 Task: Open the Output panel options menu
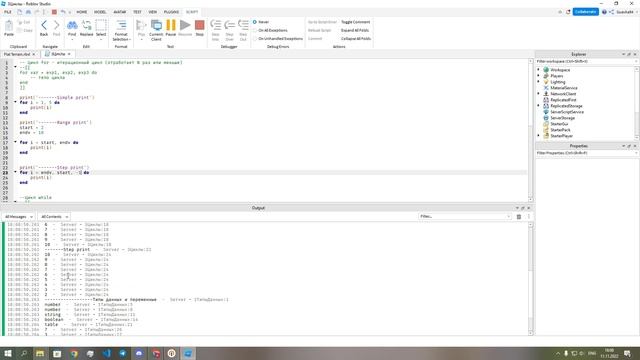click(529, 217)
